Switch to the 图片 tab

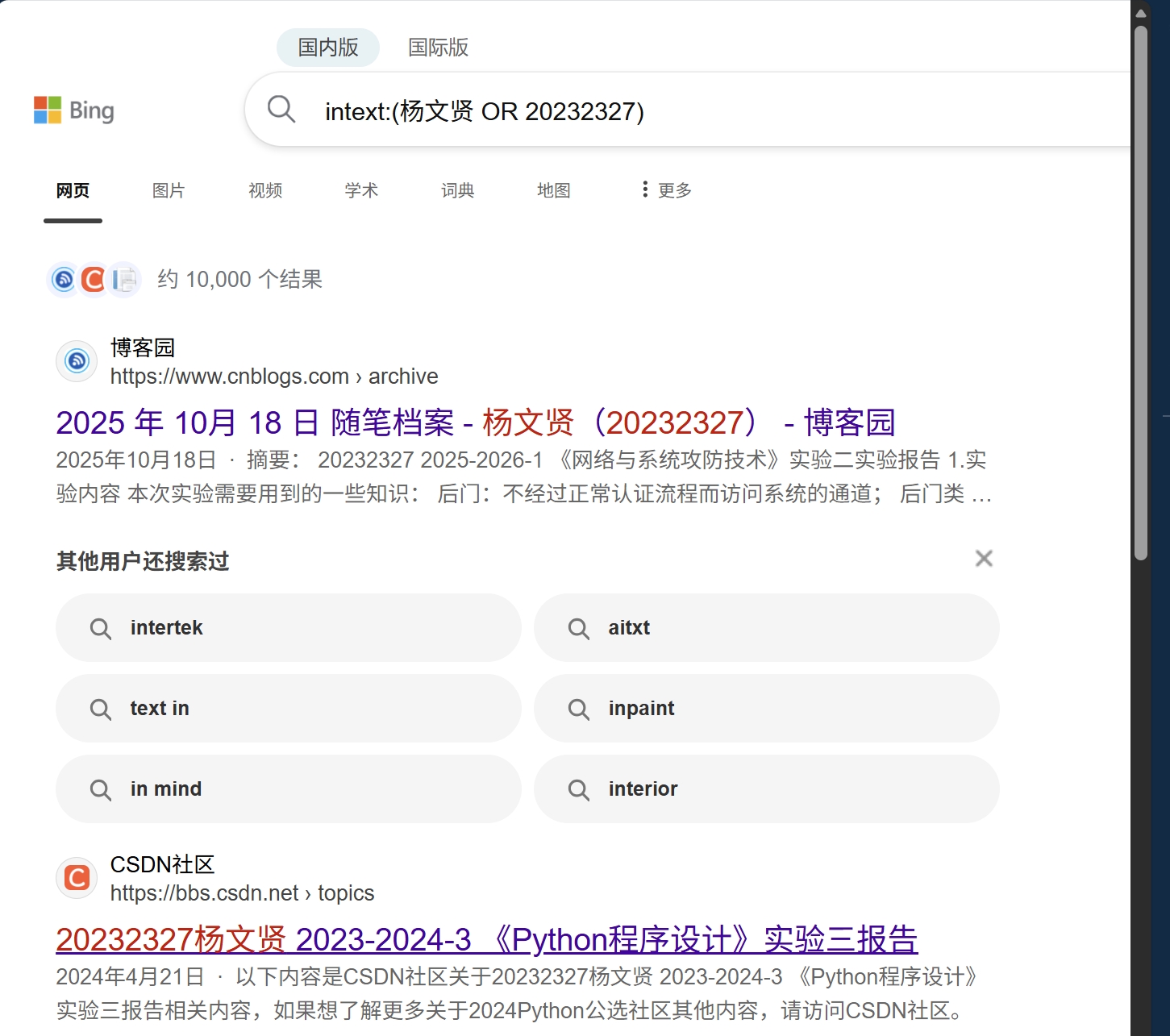[x=168, y=190]
